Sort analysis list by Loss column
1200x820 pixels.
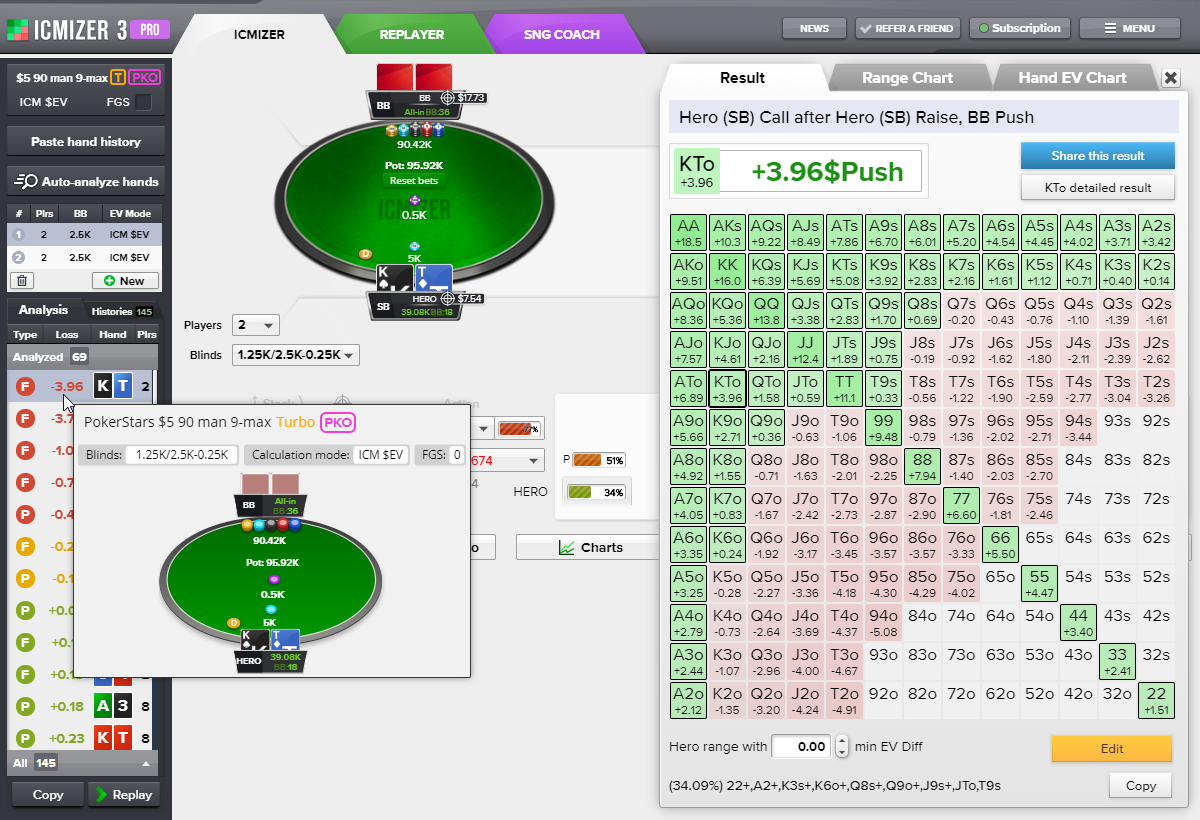(67, 335)
